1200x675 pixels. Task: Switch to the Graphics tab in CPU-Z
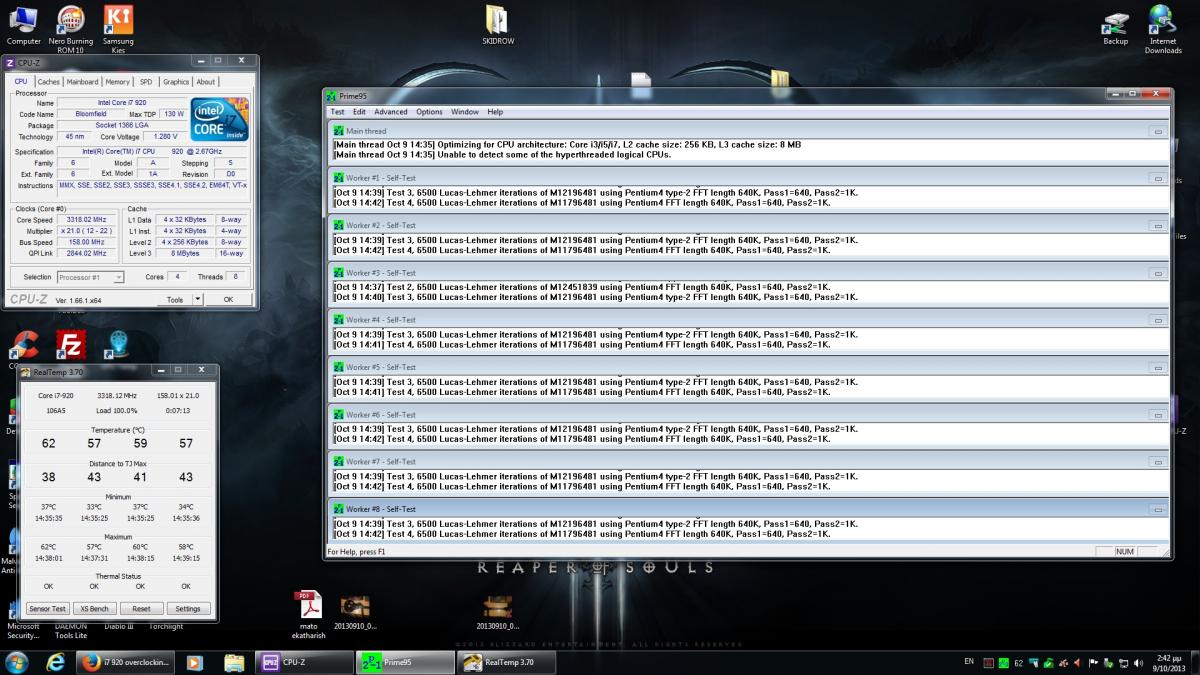[176, 82]
